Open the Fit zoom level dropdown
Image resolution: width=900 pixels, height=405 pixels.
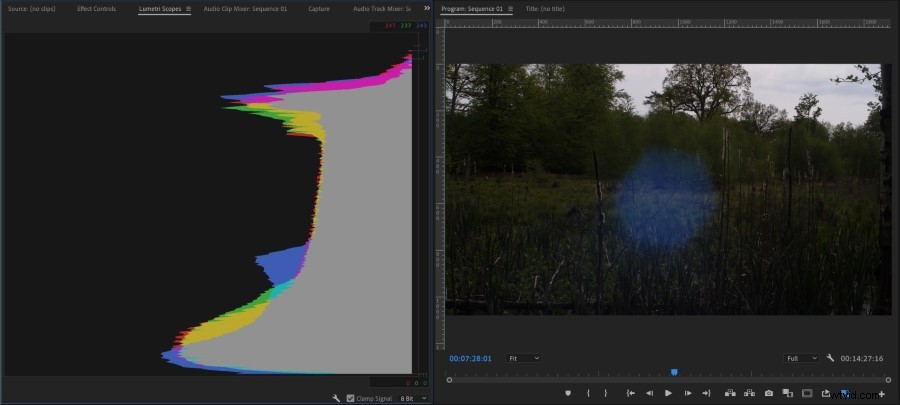(524, 358)
